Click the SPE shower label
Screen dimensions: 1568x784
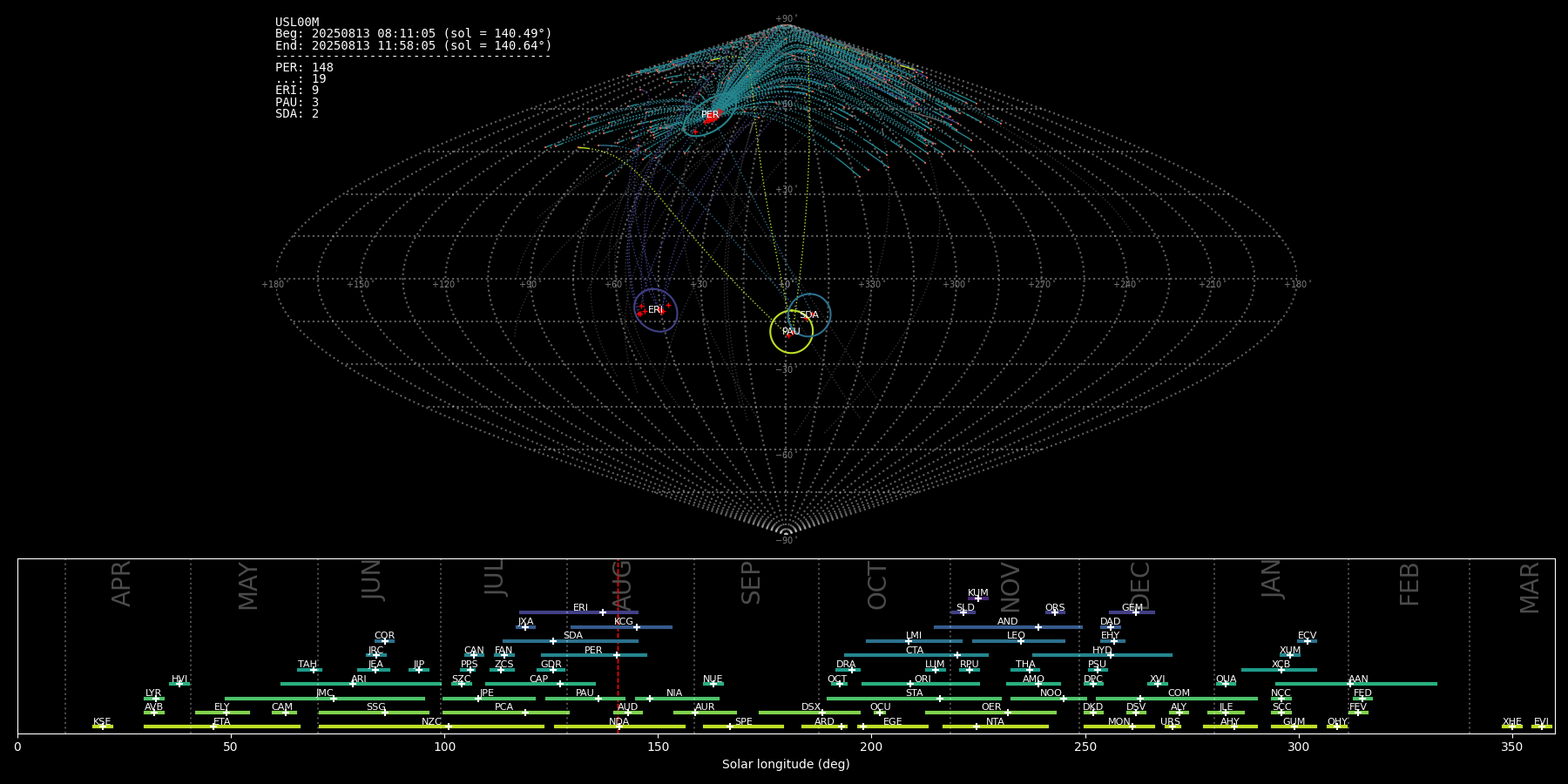[743, 722]
